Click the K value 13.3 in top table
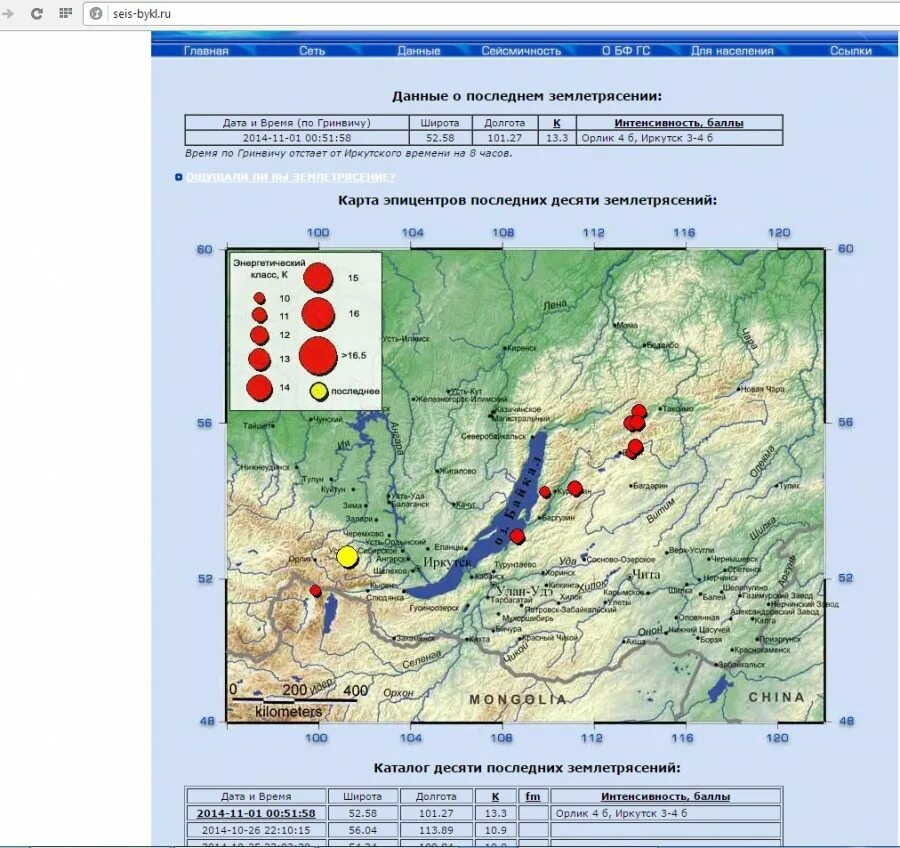Viewport: 900px width, 848px height. click(x=557, y=138)
